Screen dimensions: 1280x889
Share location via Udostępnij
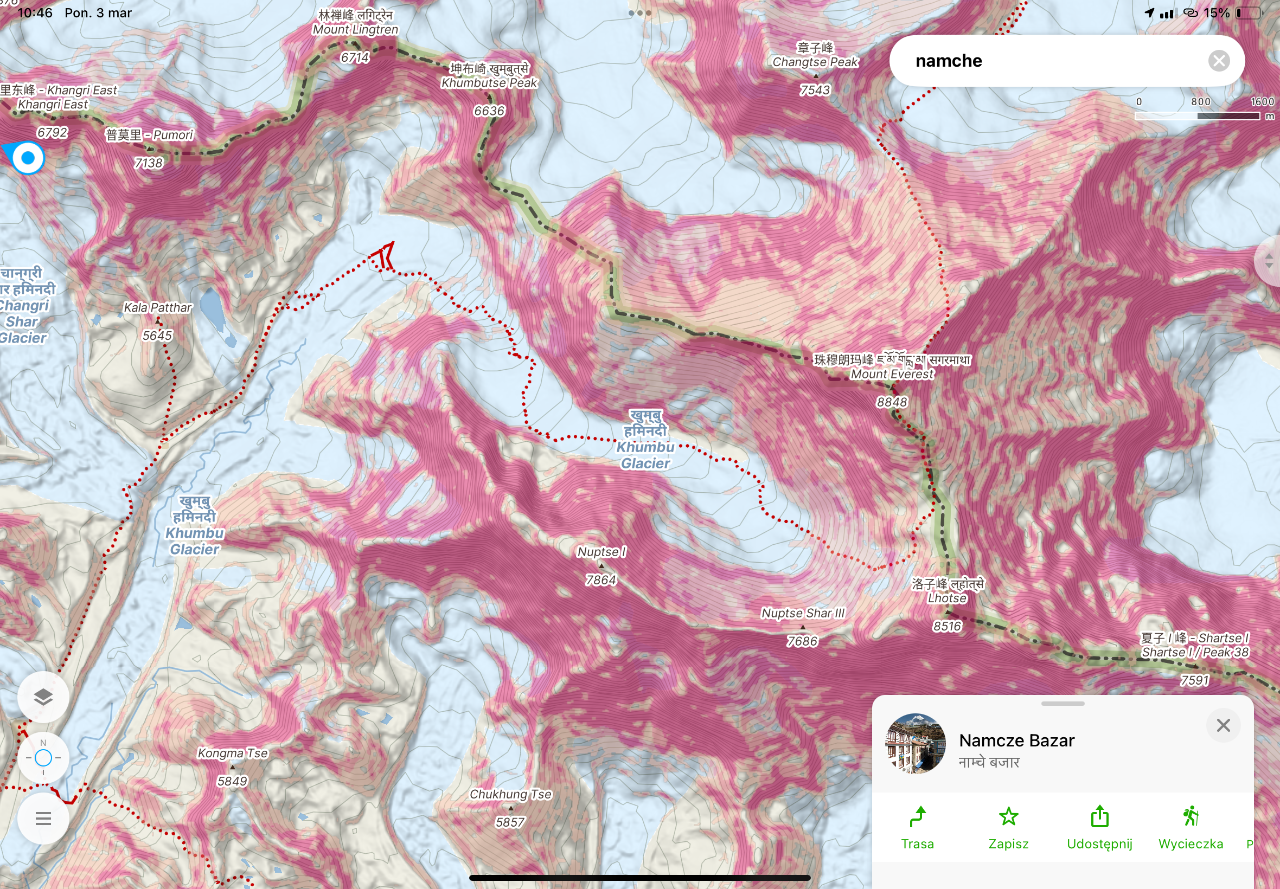(x=1099, y=828)
